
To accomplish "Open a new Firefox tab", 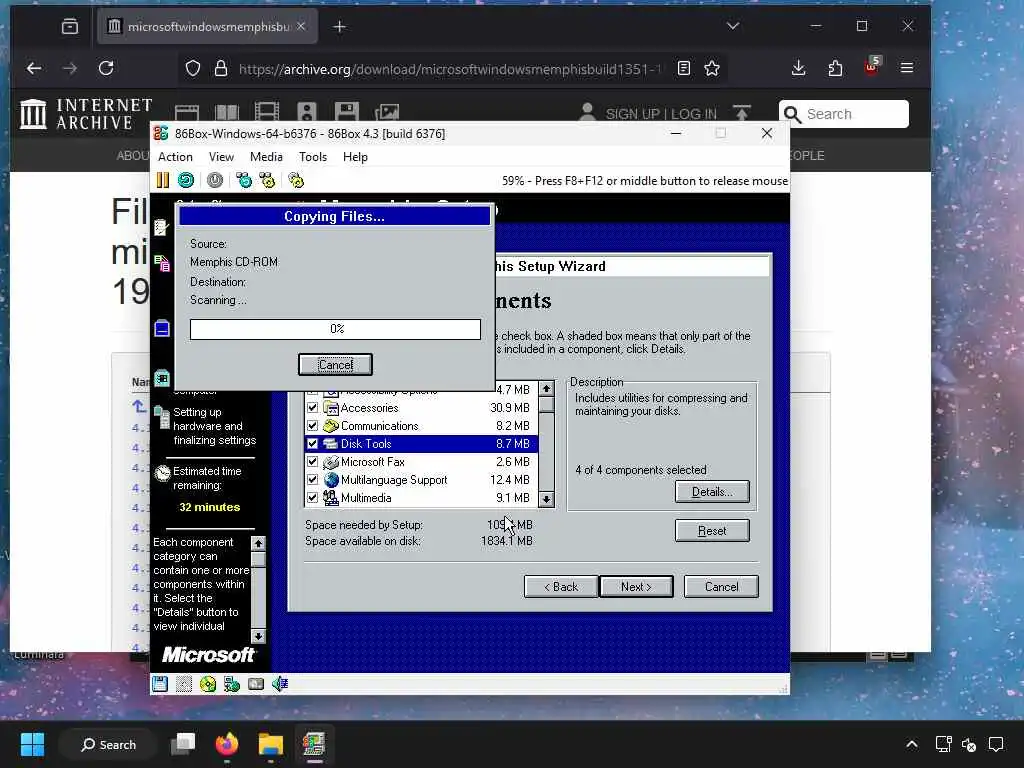I will [340, 27].
